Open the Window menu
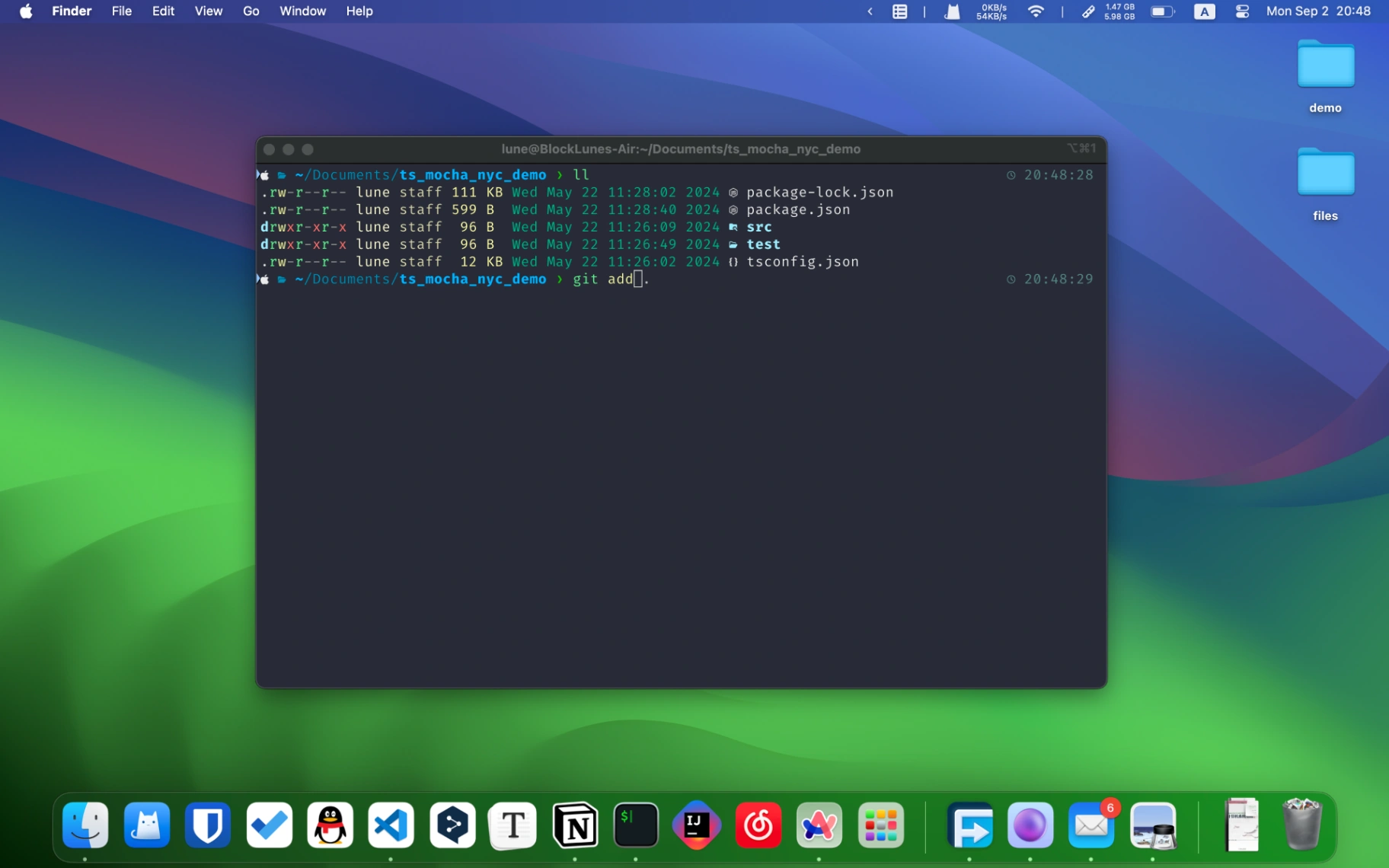The image size is (1389, 868). pos(302,11)
